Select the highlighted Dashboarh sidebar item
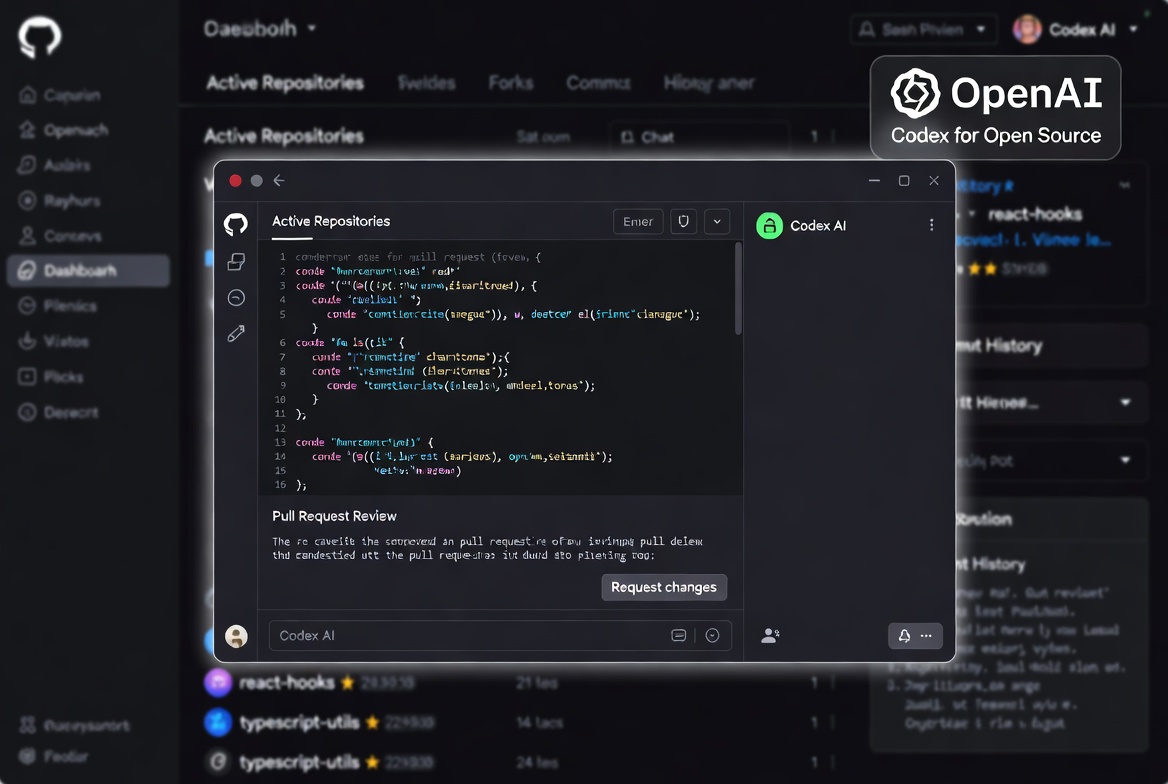This screenshot has width=1168, height=784. (x=88, y=271)
